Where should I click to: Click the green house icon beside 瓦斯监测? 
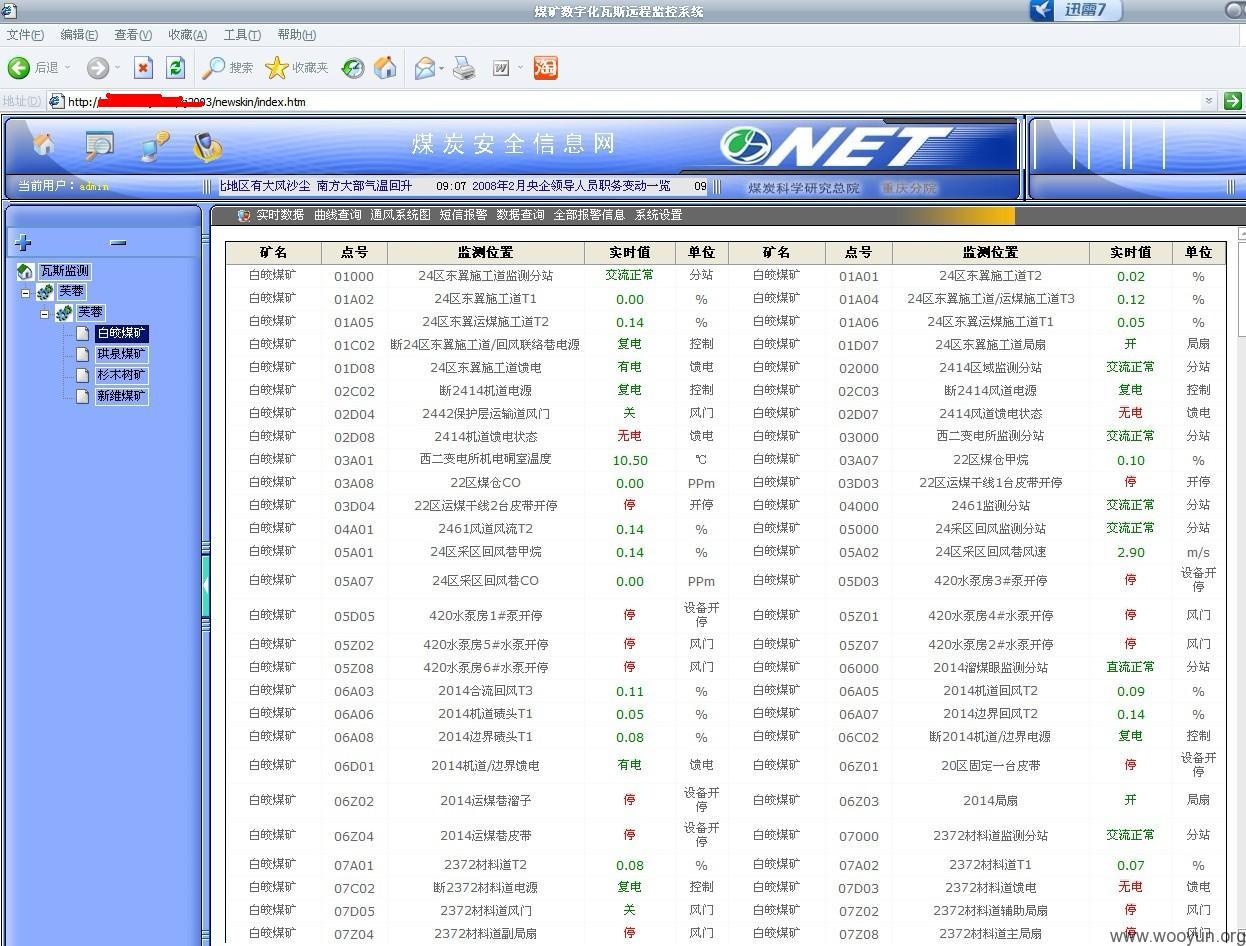(x=26, y=271)
